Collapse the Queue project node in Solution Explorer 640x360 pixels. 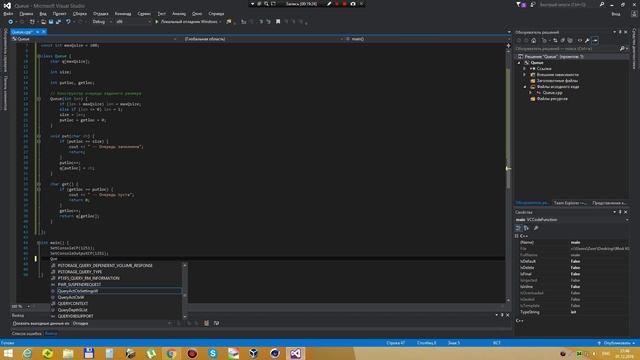pyautogui.click(x=519, y=63)
